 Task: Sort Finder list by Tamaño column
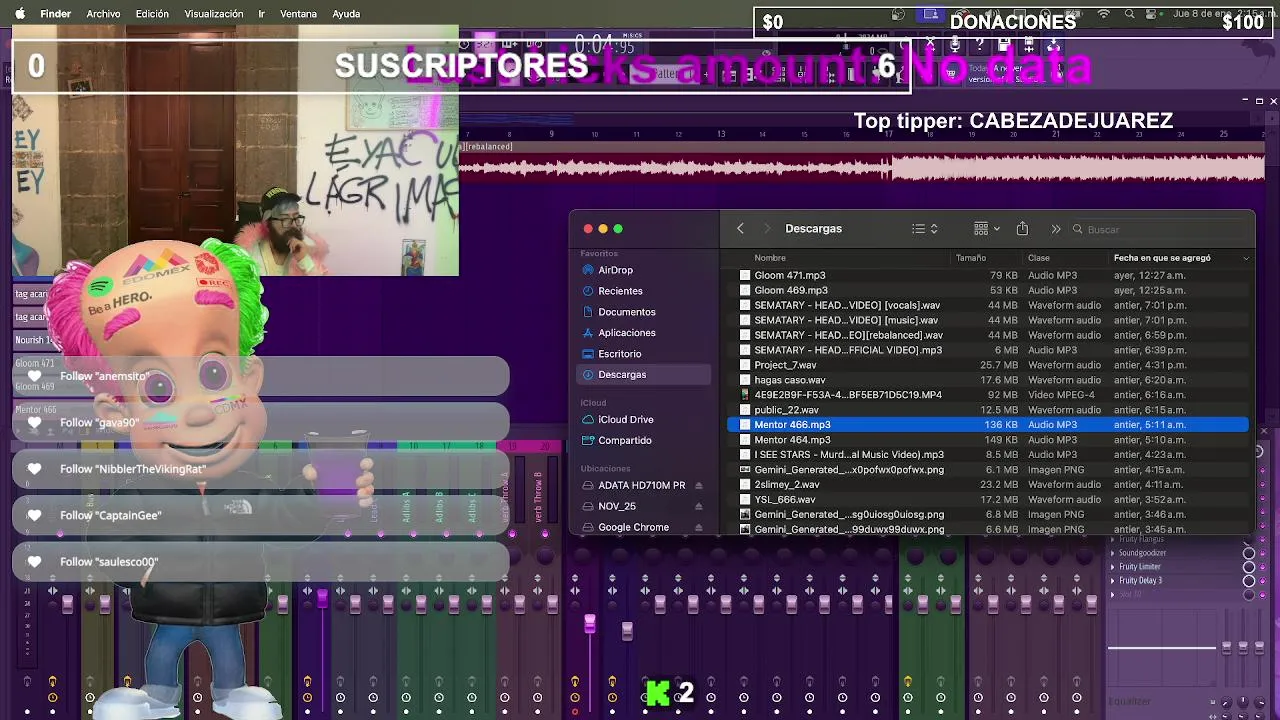pos(971,258)
